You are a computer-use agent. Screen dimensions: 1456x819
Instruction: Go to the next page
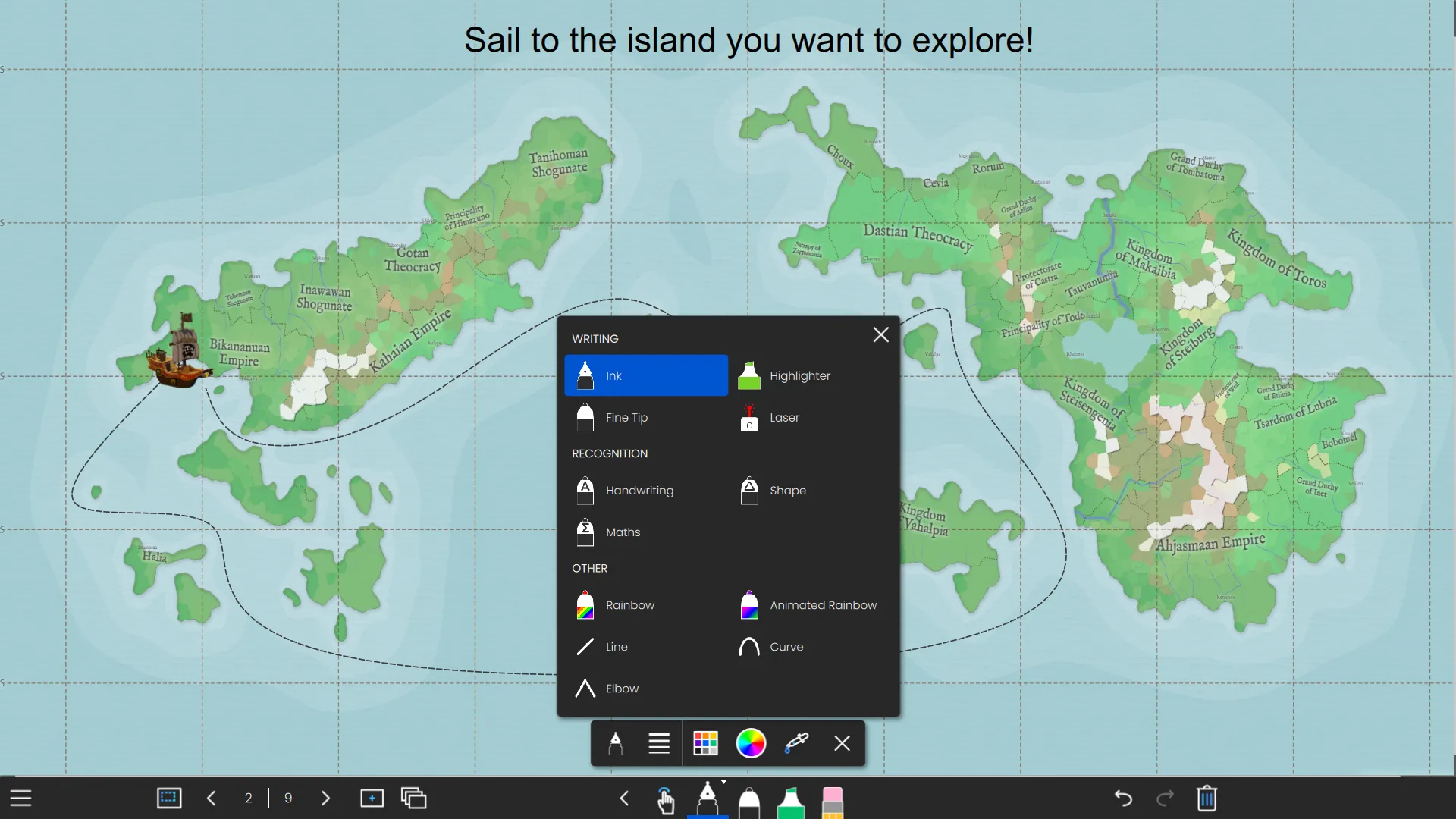pos(325,799)
